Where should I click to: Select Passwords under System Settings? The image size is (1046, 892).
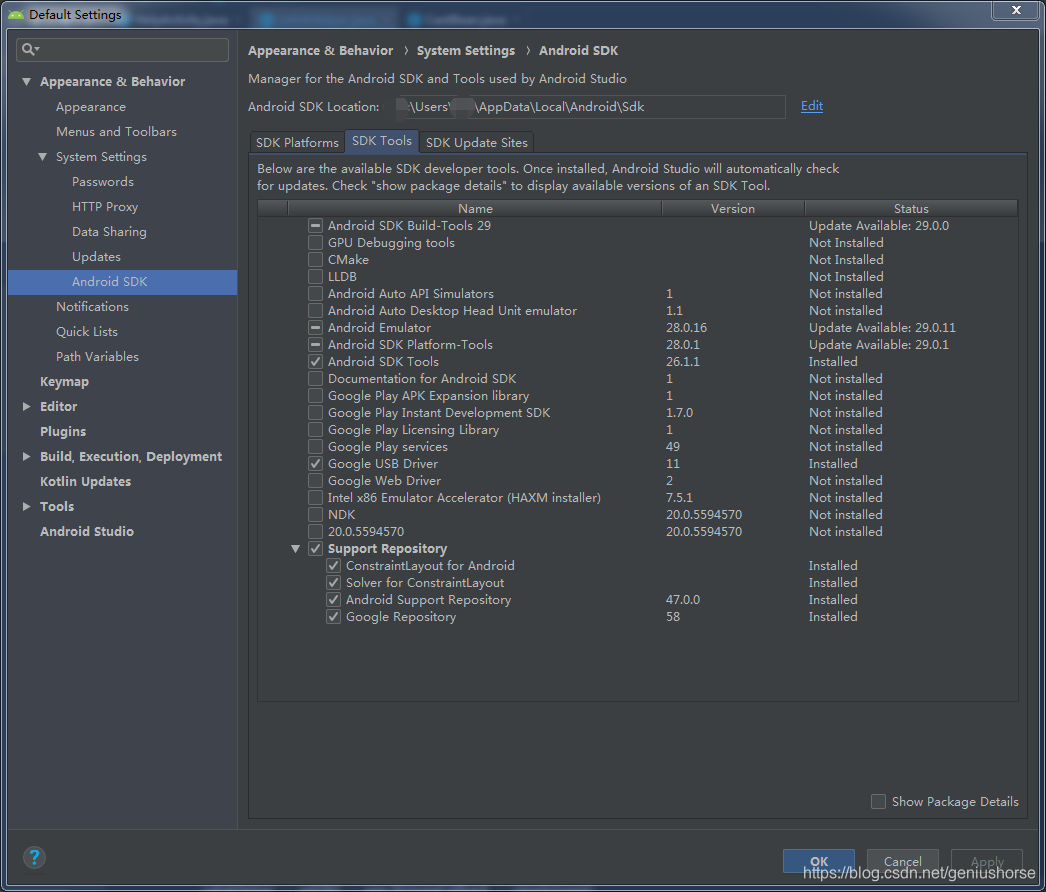(103, 181)
